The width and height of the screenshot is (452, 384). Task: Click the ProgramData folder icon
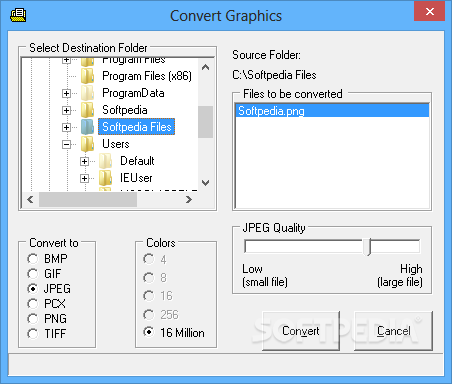88,93
